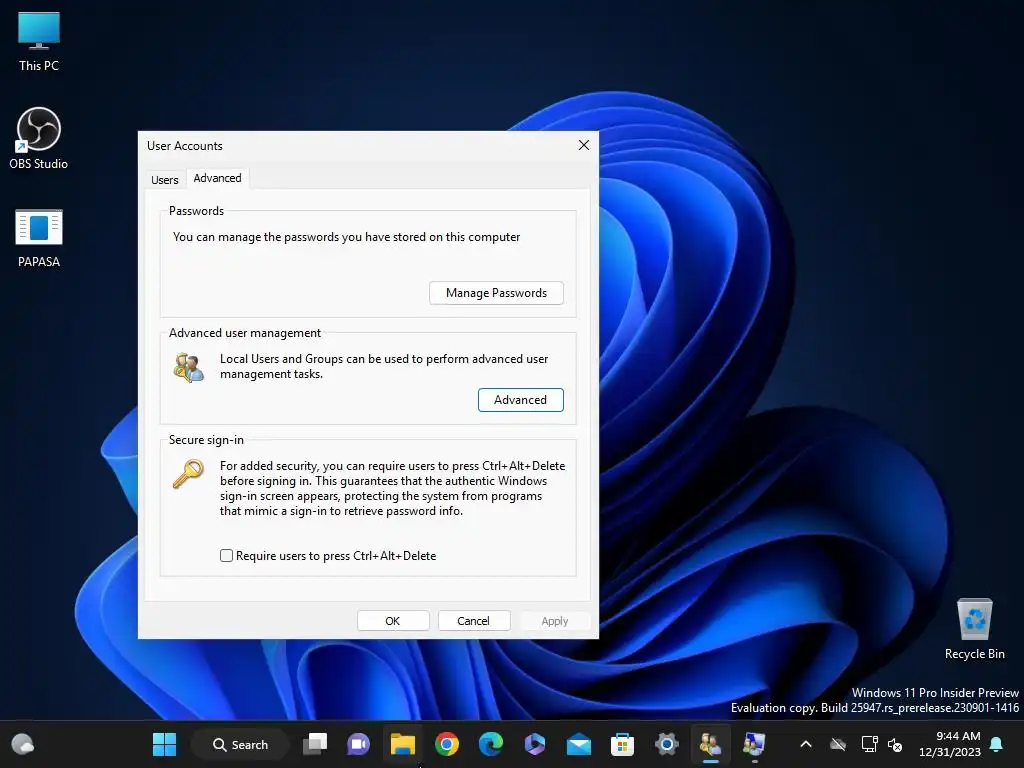
Task: Open the notification bell in the taskbar
Action: [997, 744]
